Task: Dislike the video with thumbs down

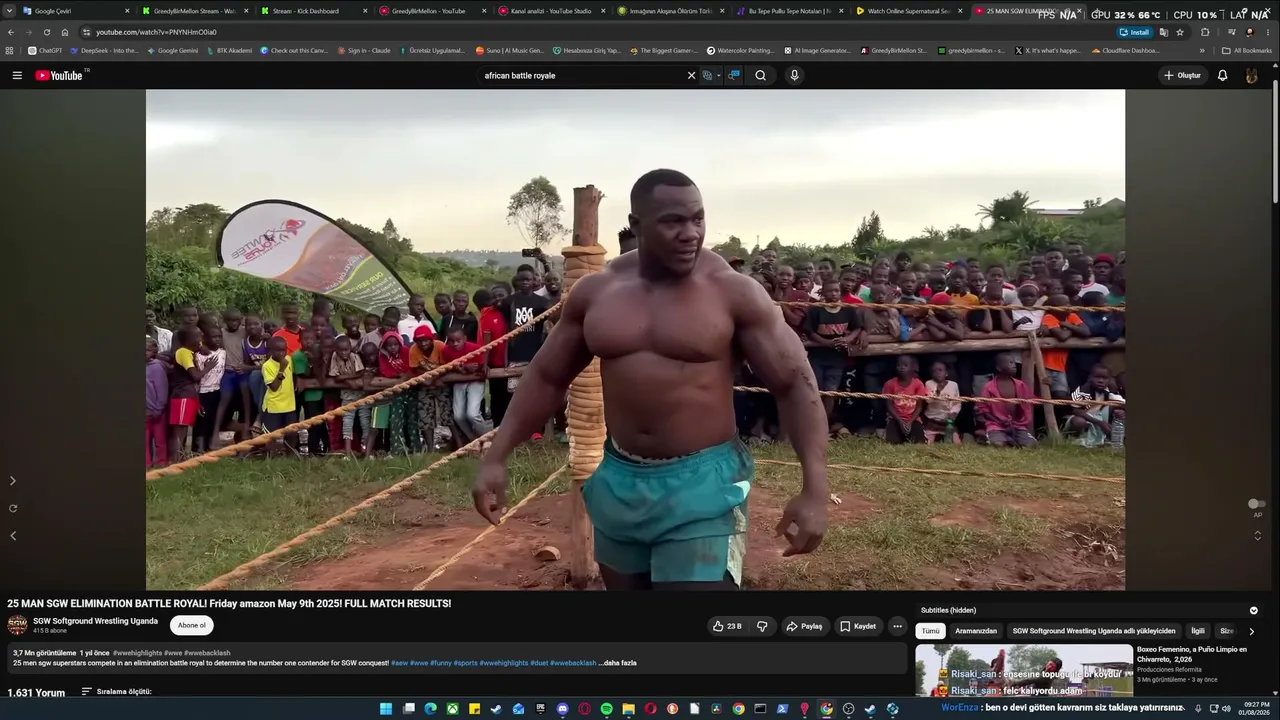Action: coord(762,626)
